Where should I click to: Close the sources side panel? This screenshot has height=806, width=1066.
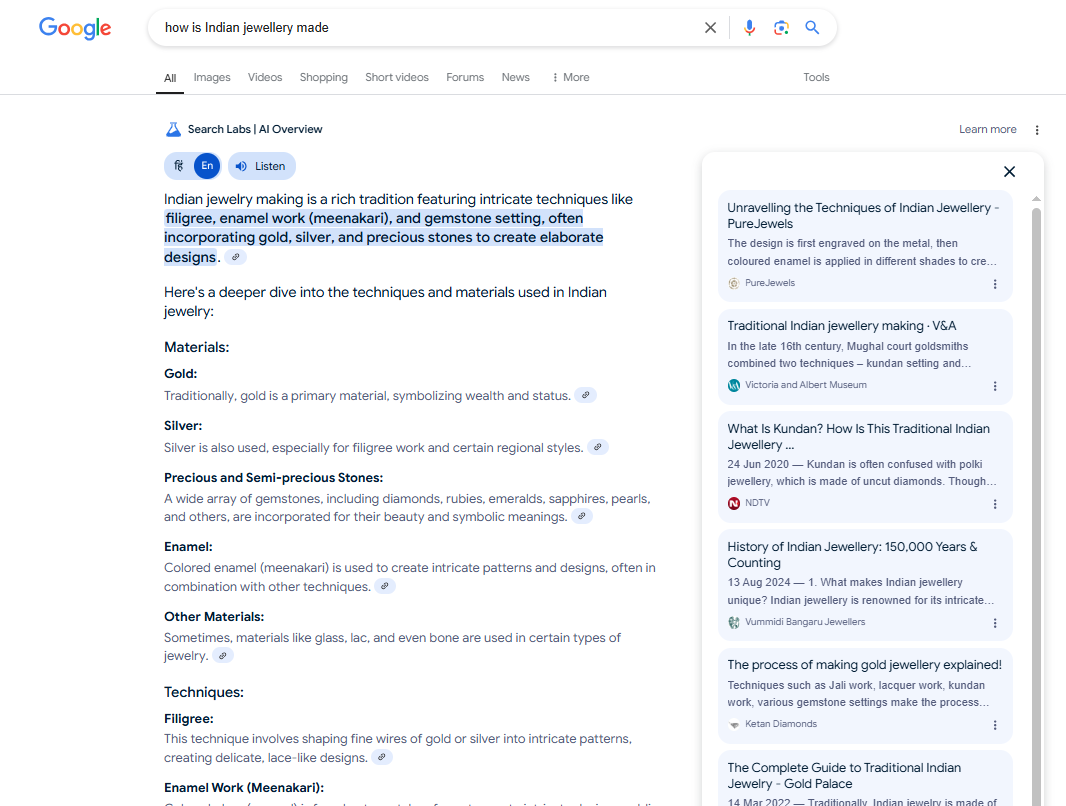[1009, 172]
